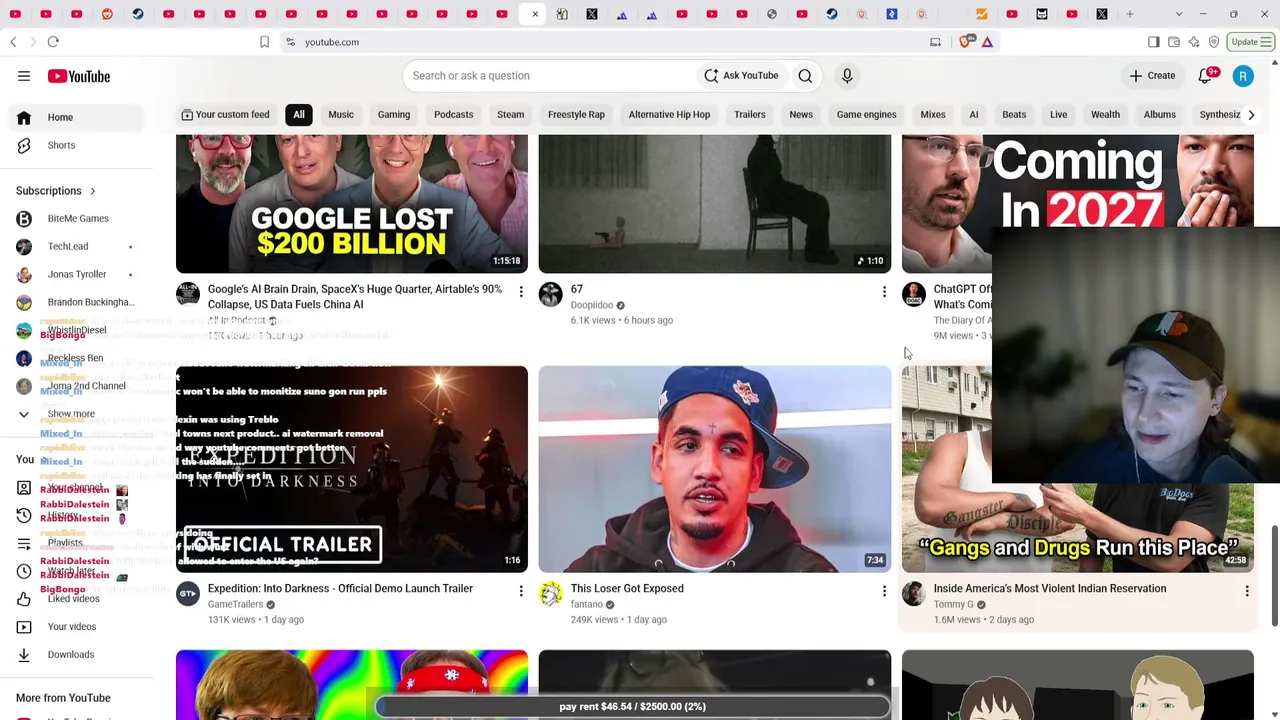
Task: Open the Jonas Tyroller channel avatar
Action: pyautogui.click(x=24, y=274)
